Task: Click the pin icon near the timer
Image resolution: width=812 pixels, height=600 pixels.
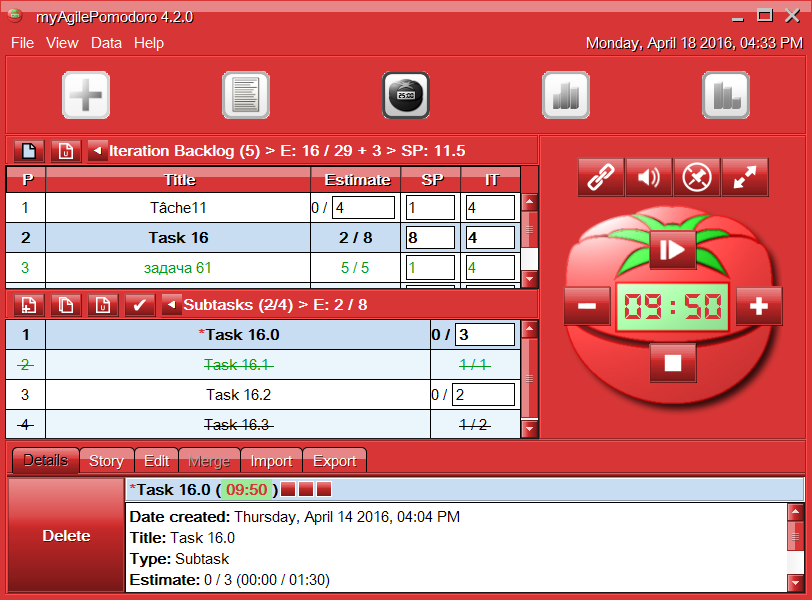Action: 696,177
